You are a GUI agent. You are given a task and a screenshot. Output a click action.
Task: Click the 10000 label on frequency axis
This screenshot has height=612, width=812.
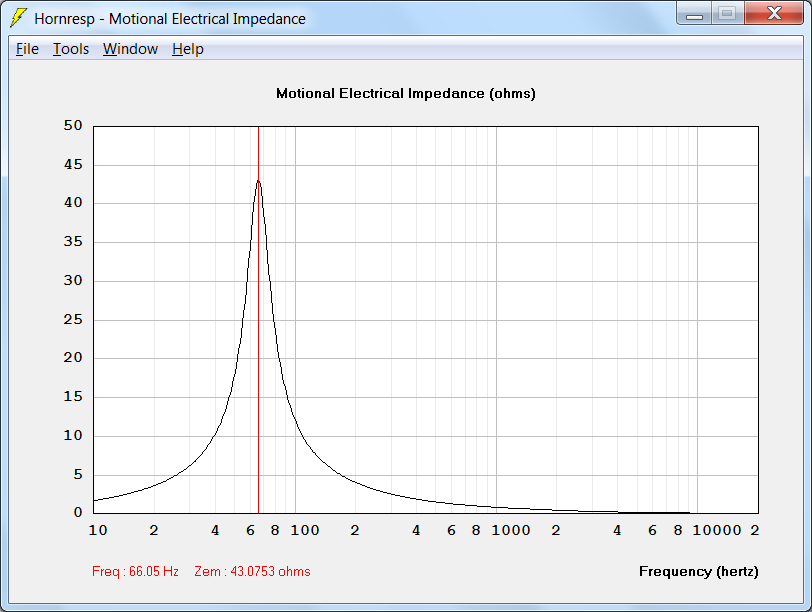pos(717,530)
